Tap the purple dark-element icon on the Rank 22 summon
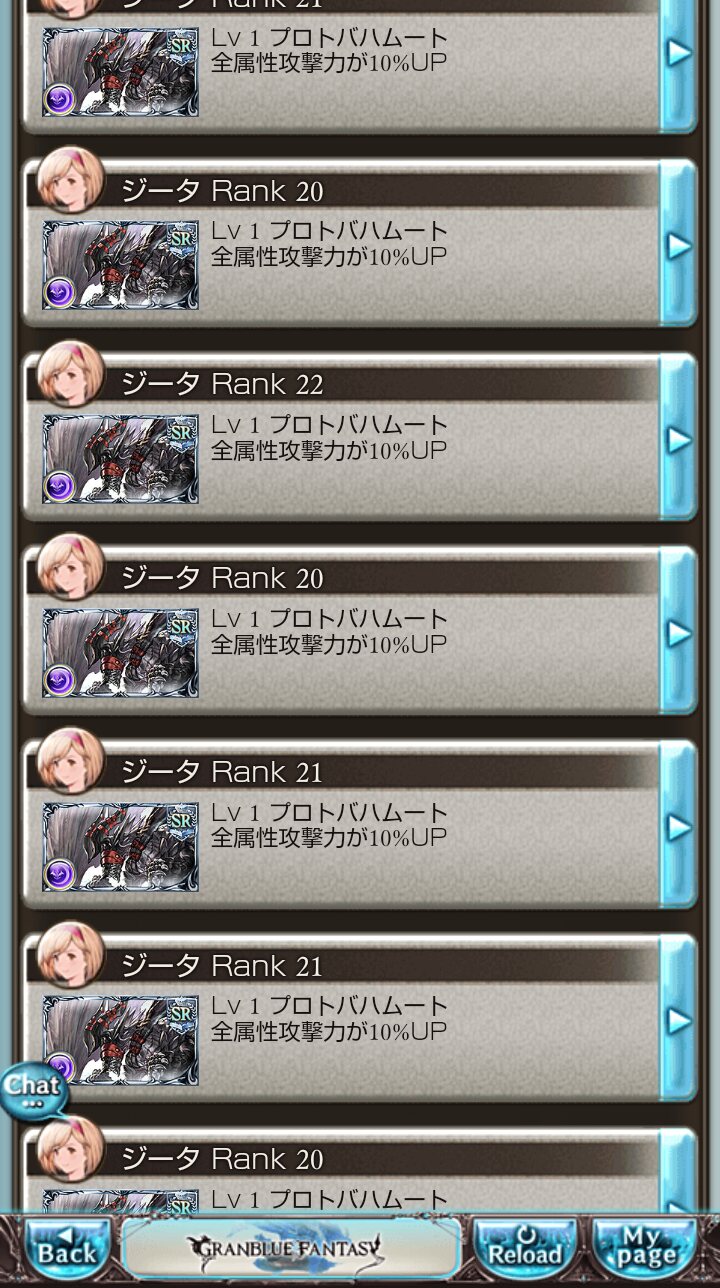Image resolution: width=720 pixels, height=1288 pixels. coord(59,486)
